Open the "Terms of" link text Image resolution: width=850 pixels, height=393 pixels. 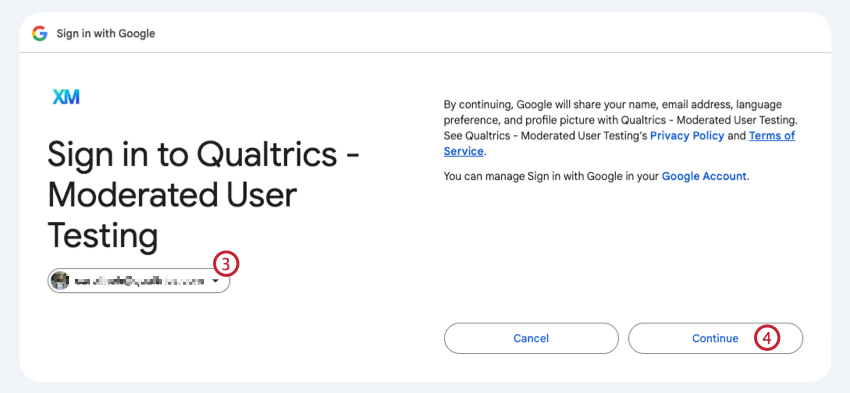[x=772, y=136]
